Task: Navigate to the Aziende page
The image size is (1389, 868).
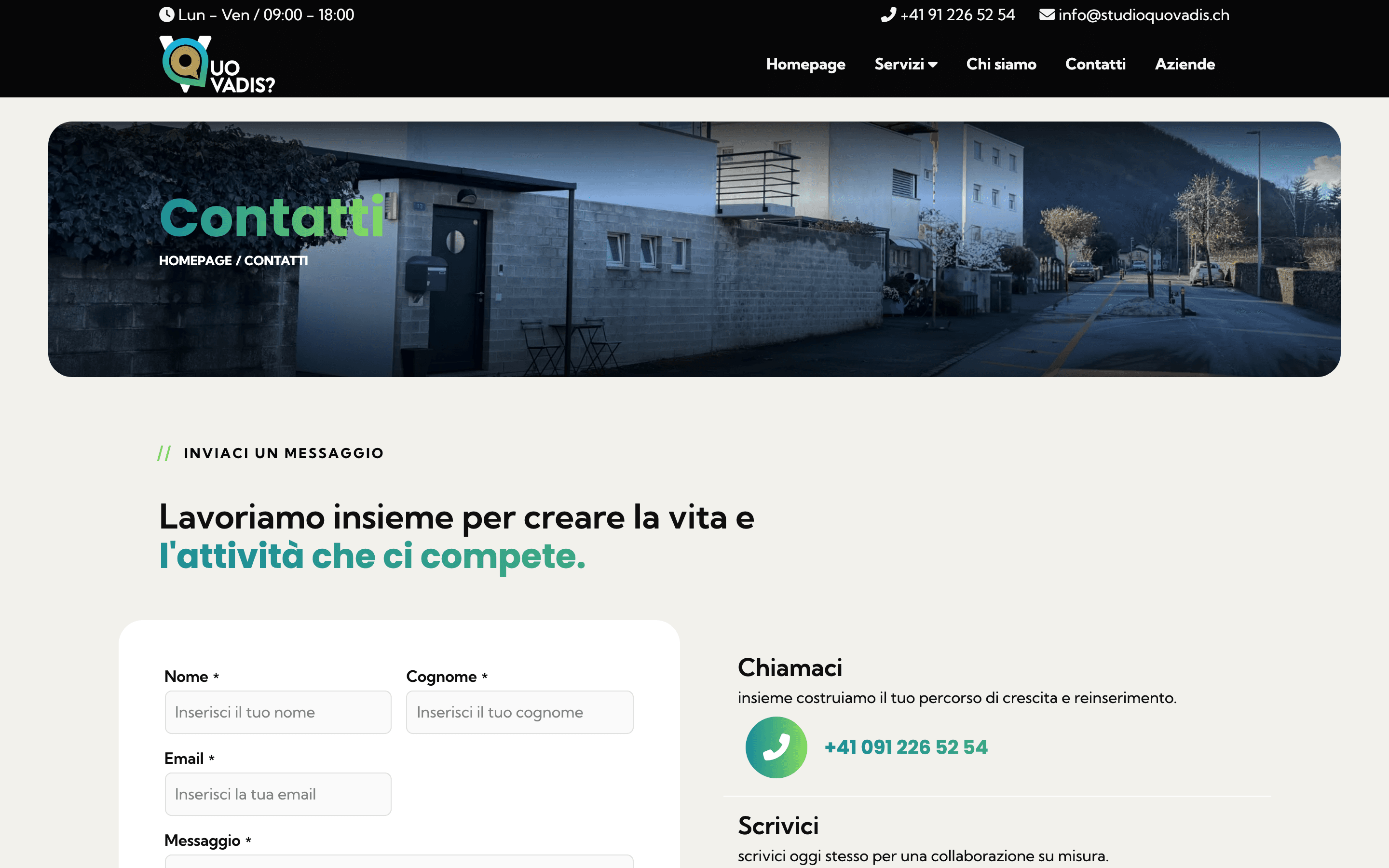Action: [1185, 64]
